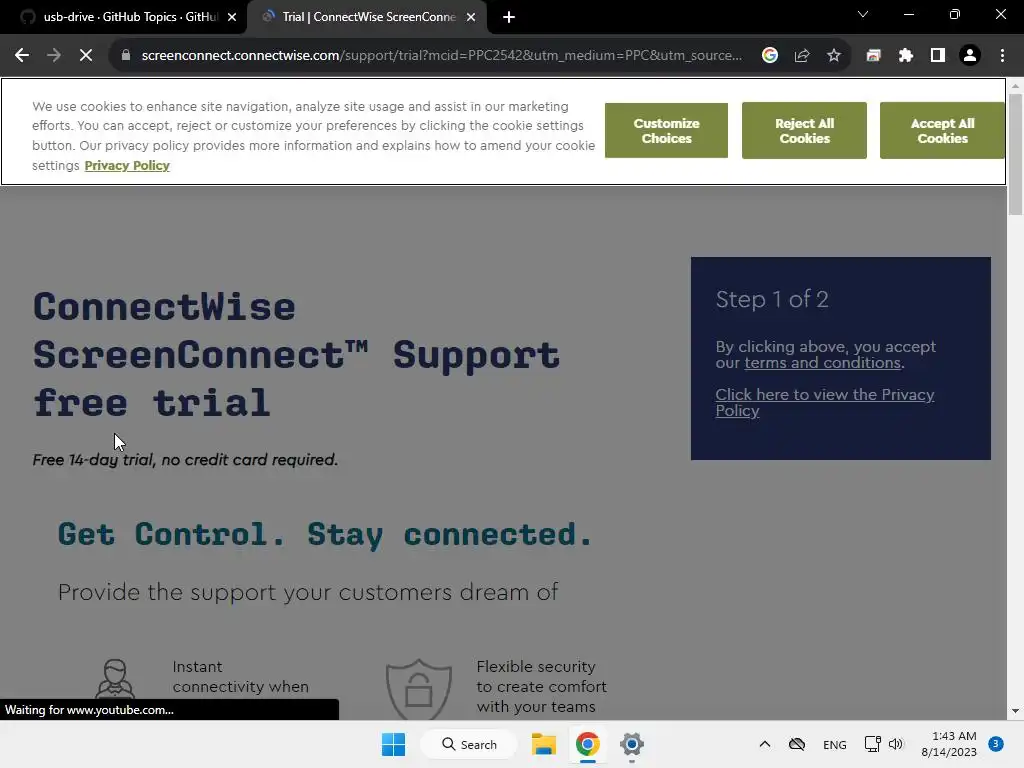Image resolution: width=1024 pixels, height=768 pixels.
Task: Click the address bar URL
Action: pos(441,56)
